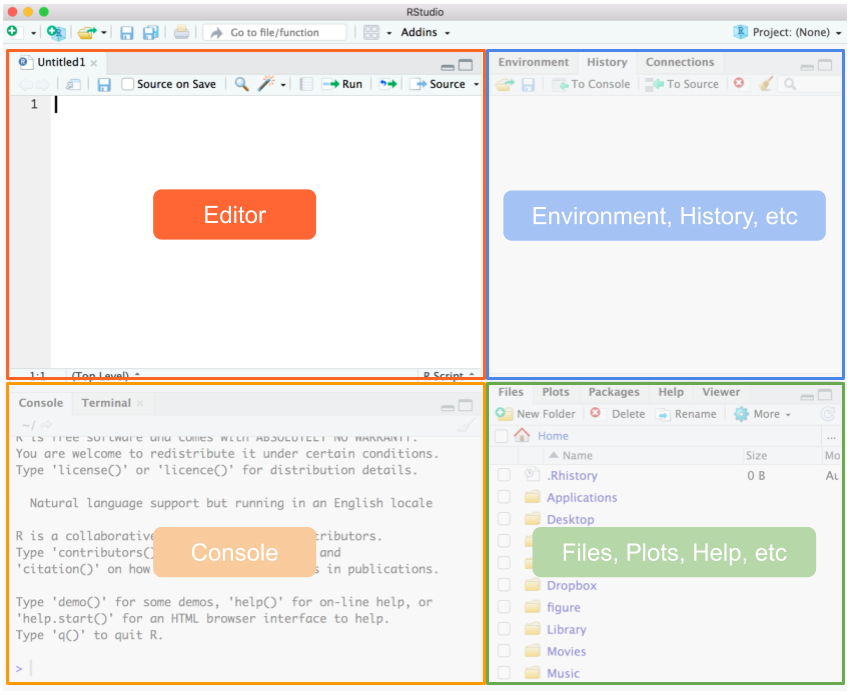This screenshot has height=695, width=850.
Task: Close the Terminal tab
Action: [x=140, y=403]
